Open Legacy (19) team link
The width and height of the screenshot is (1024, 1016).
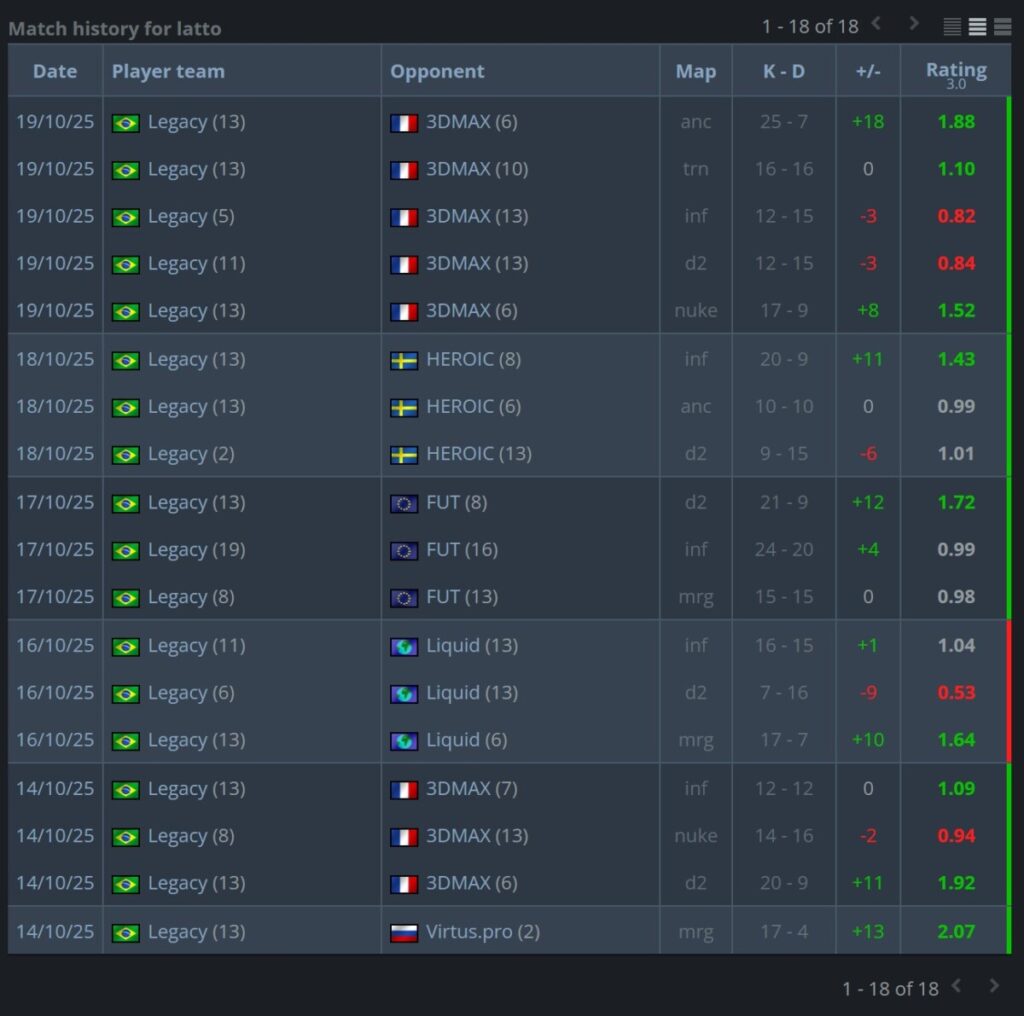point(196,550)
